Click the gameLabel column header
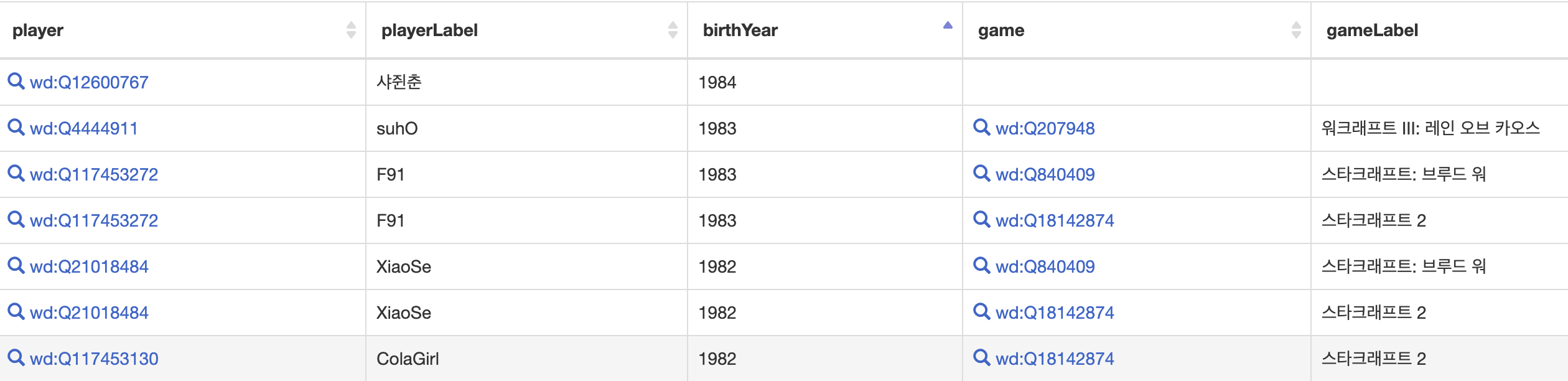Screen dimensions: 1568x381 click(1372, 30)
